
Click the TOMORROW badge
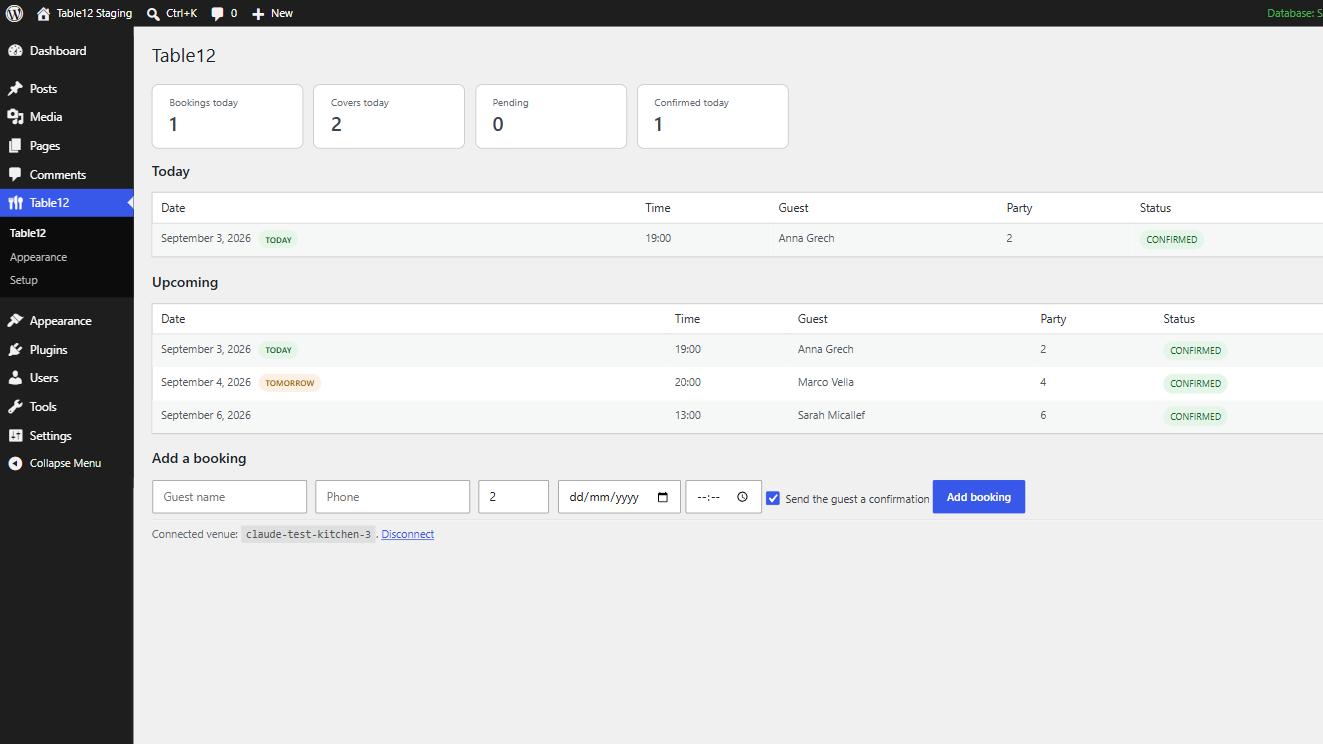[x=290, y=383]
